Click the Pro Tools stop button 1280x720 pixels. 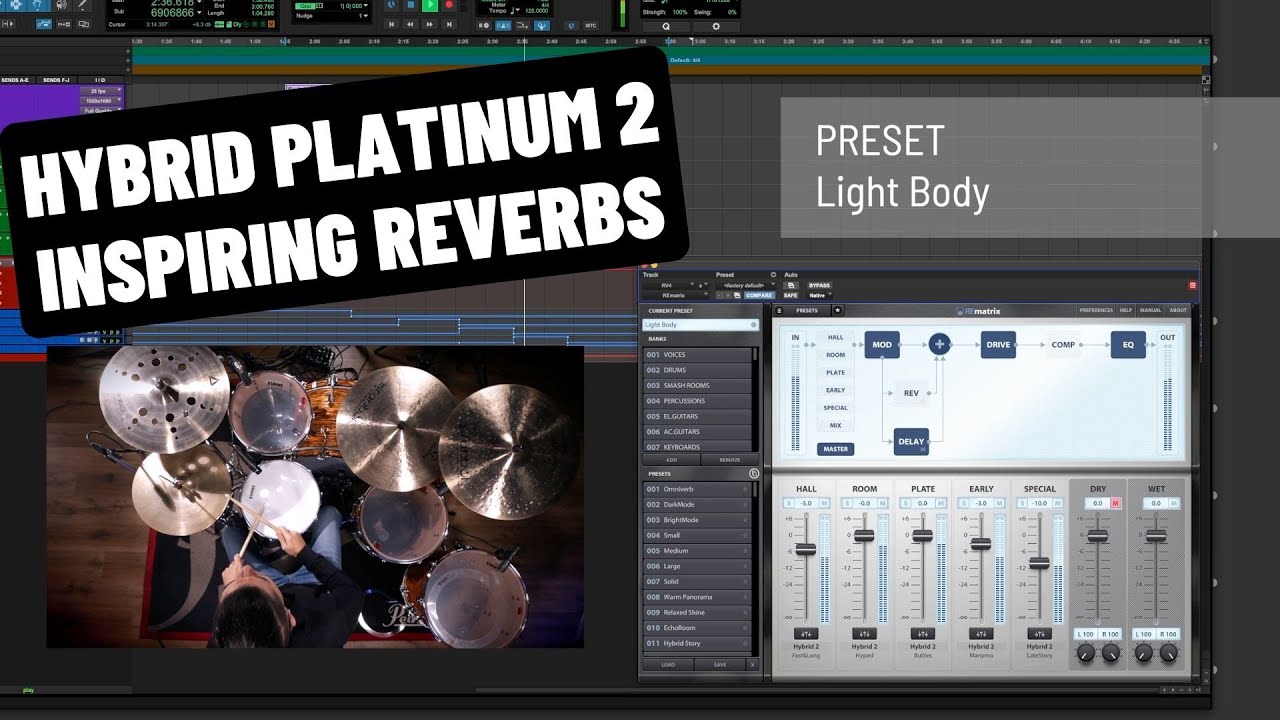[411, 5]
